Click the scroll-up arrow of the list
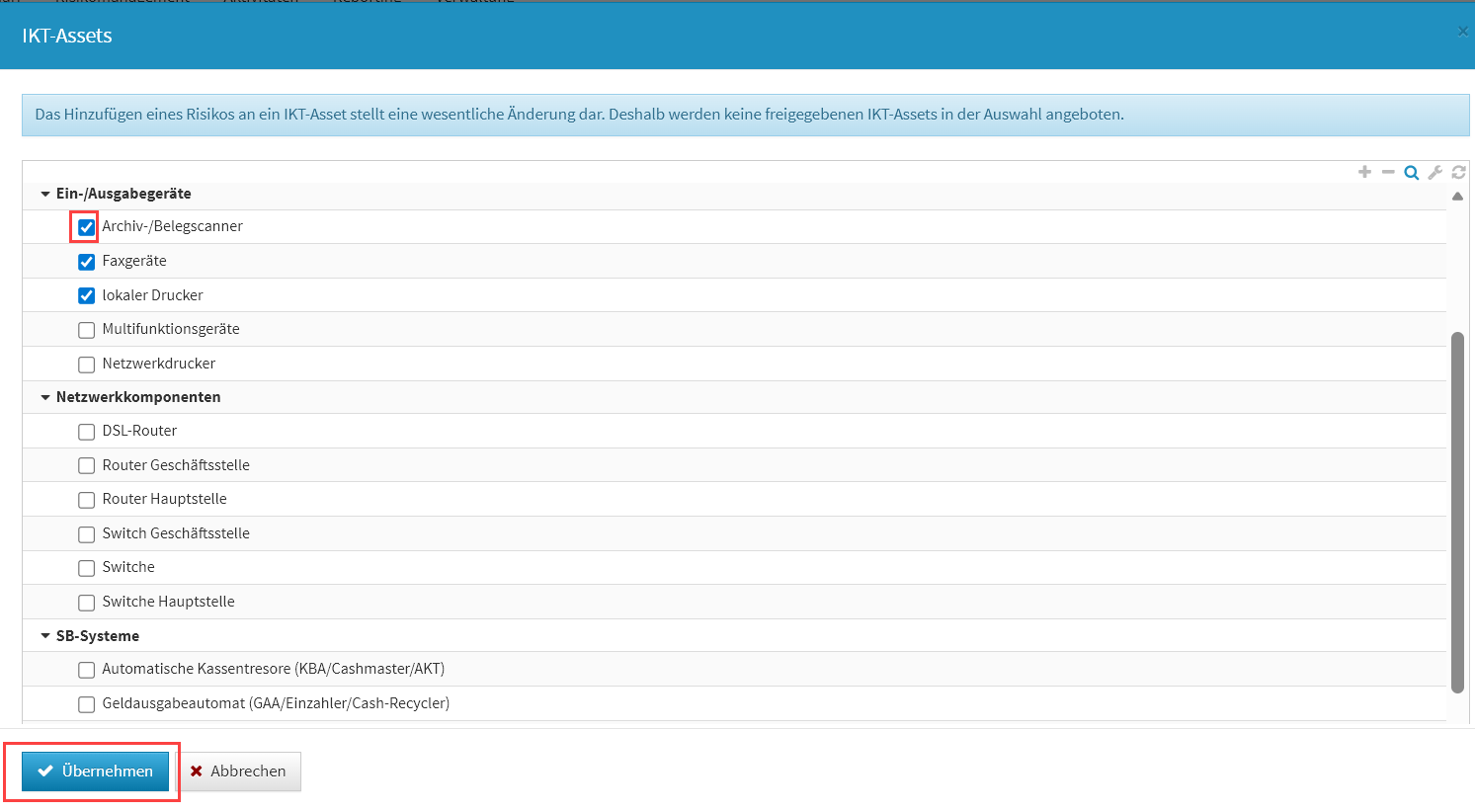 point(1457,197)
